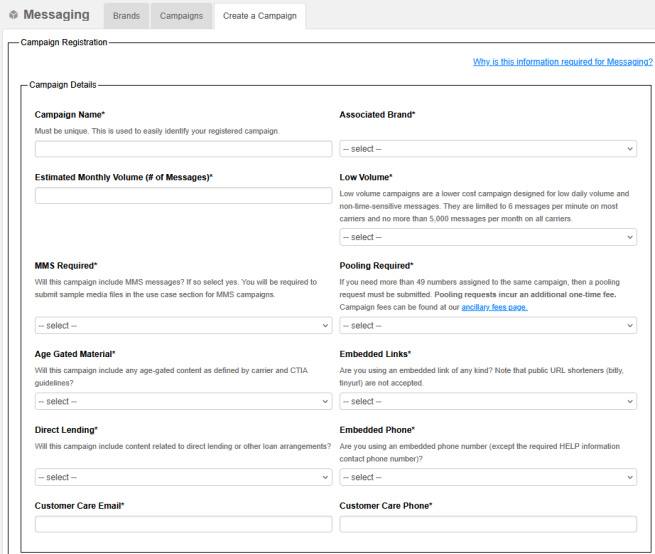Expand the Low Volume dropdown
Image resolution: width=655 pixels, height=554 pixels.
tap(488, 237)
